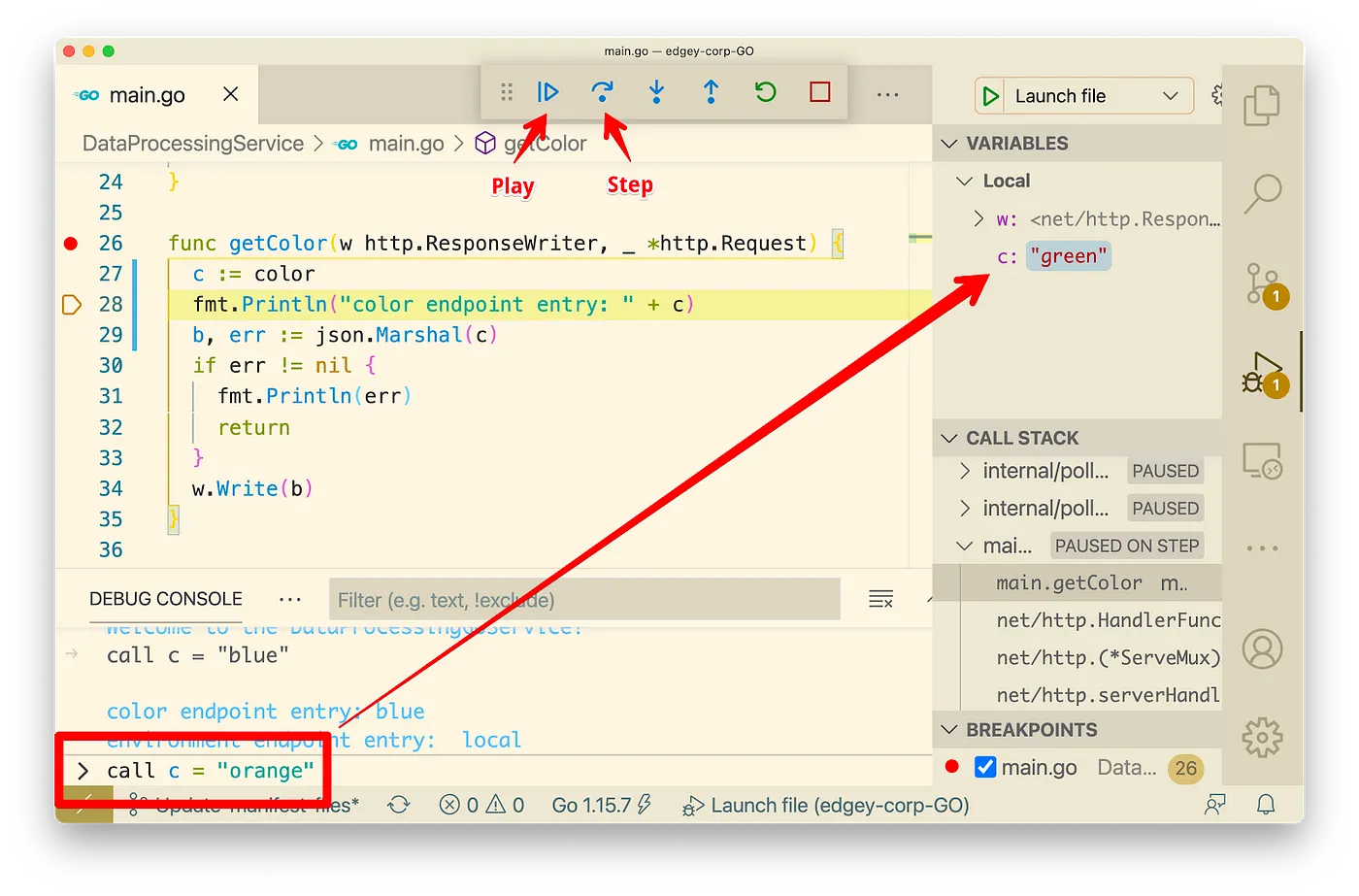This screenshot has height=896, width=1359.
Task: Select main.go in the breadcrumb
Action: (406, 144)
